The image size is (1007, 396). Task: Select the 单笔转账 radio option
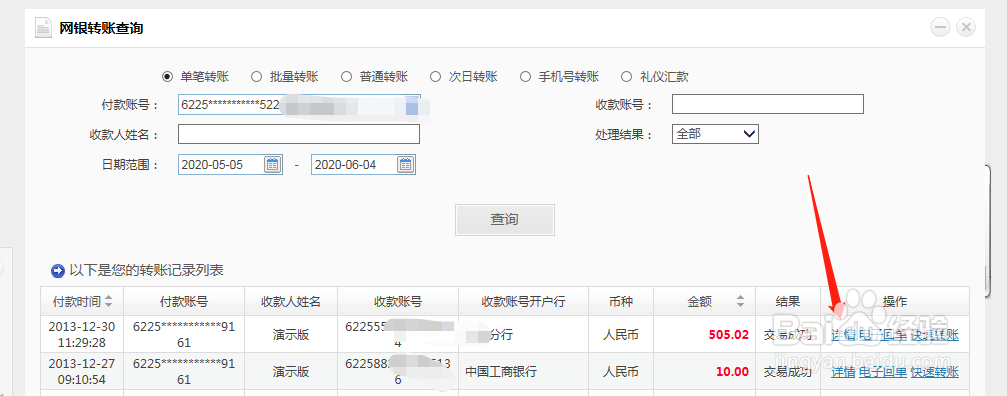tap(168, 77)
